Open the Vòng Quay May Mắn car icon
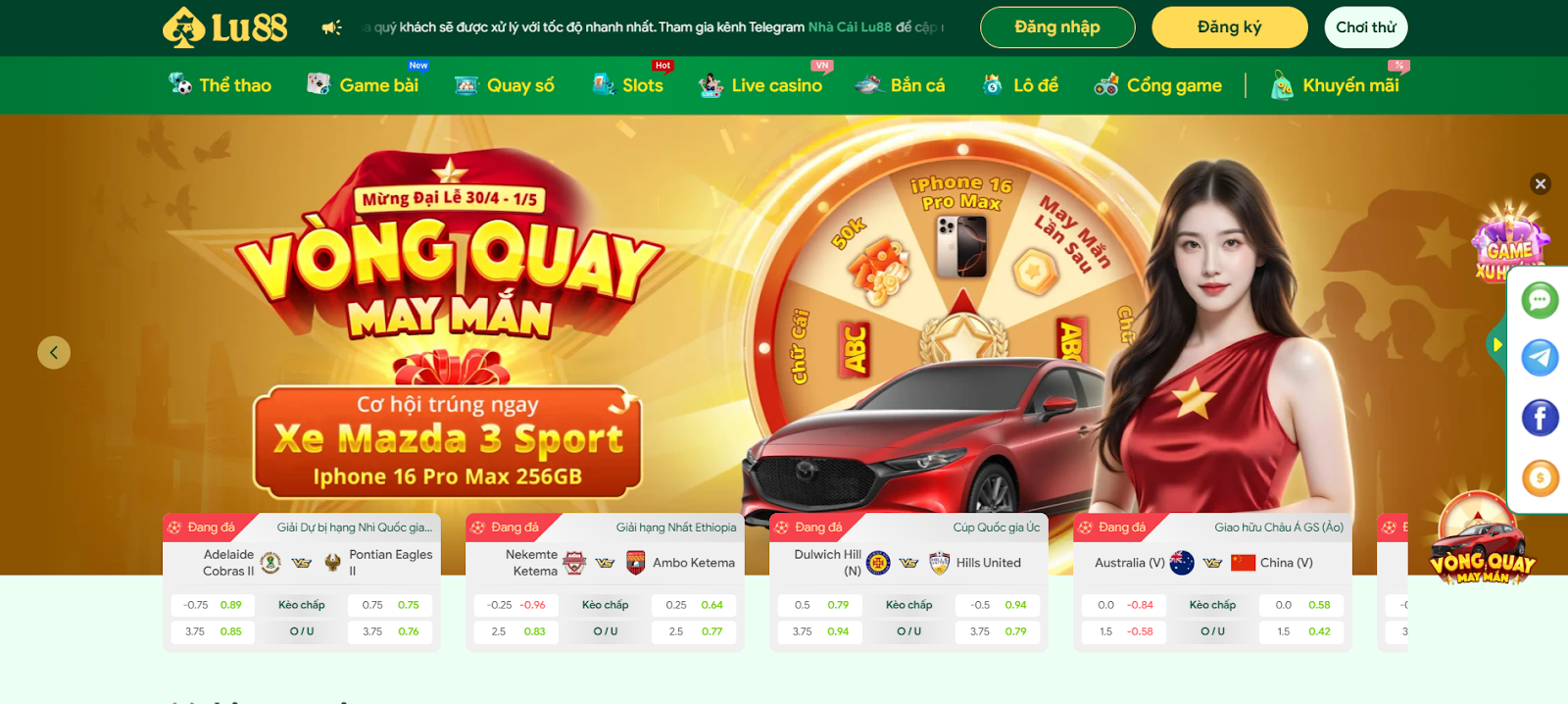This screenshot has height=704, width=1568. pos(1482,539)
